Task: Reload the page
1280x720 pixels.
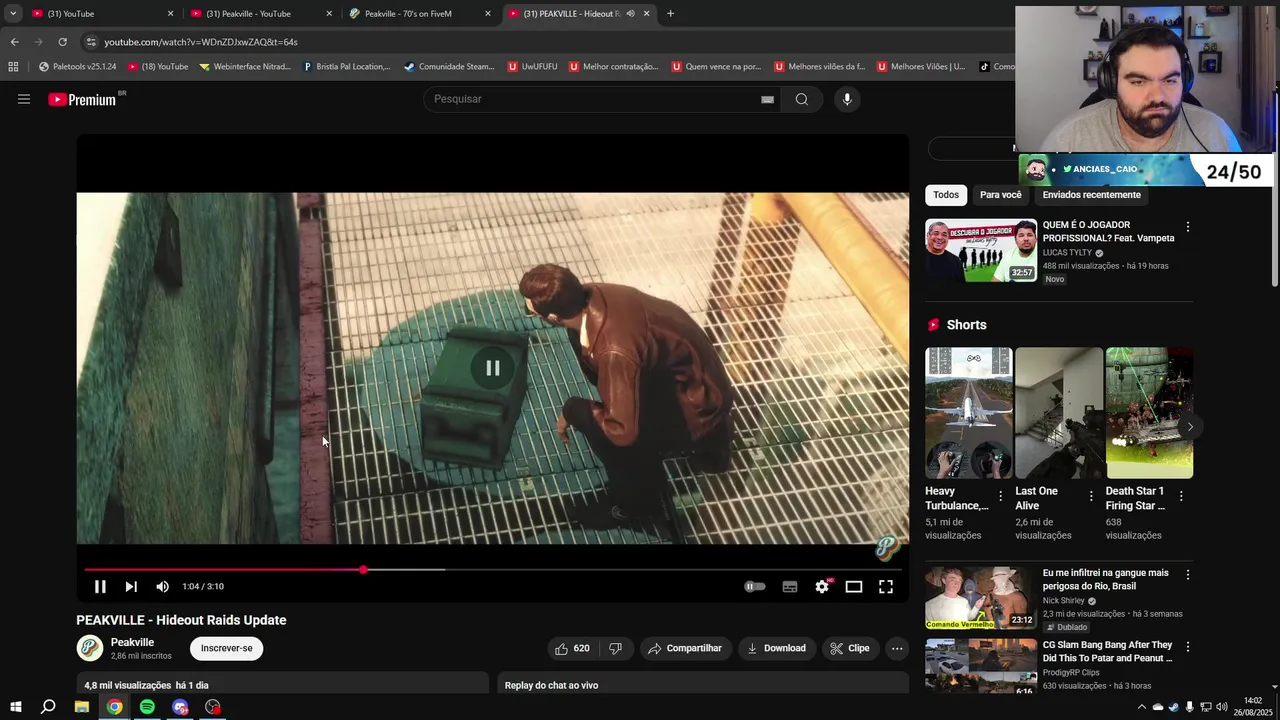Action: click(x=62, y=42)
